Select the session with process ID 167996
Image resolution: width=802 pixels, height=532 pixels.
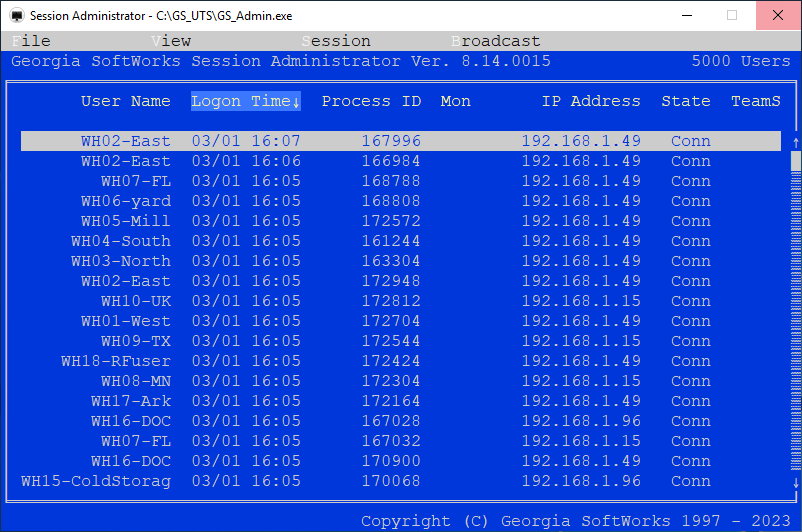click(x=401, y=141)
